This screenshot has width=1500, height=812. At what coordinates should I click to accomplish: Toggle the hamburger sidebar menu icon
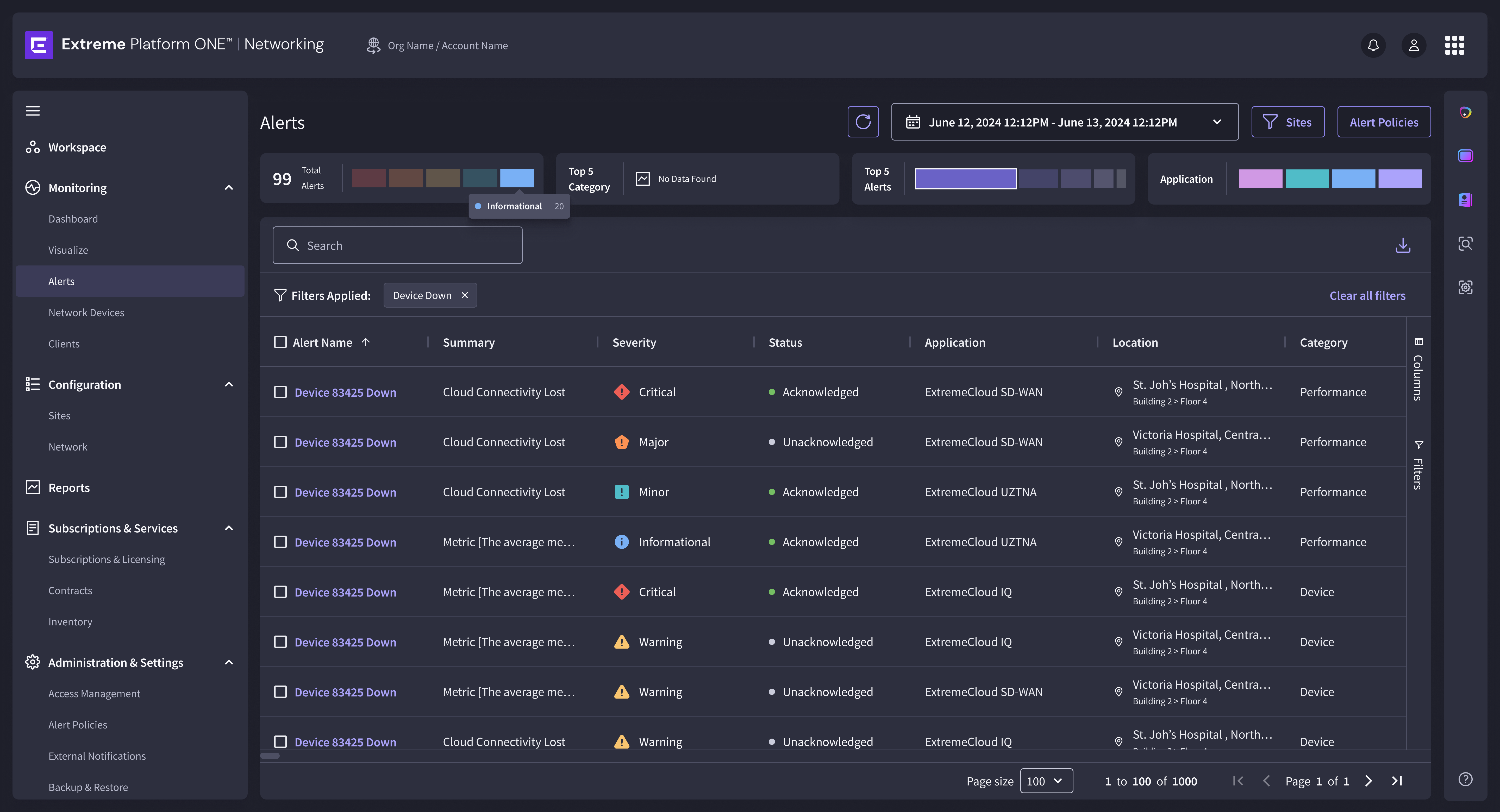tap(33, 111)
